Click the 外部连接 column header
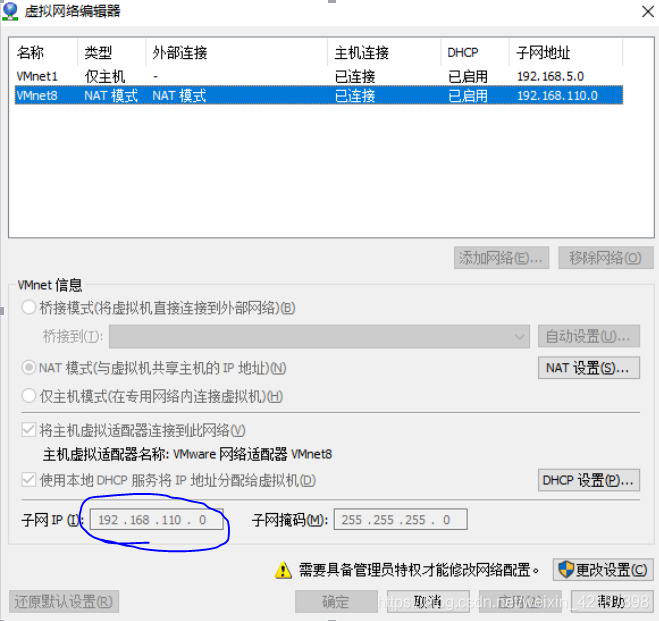Image resolution: width=659 pixels, height=621 pixels. click(x=237, y=53)
